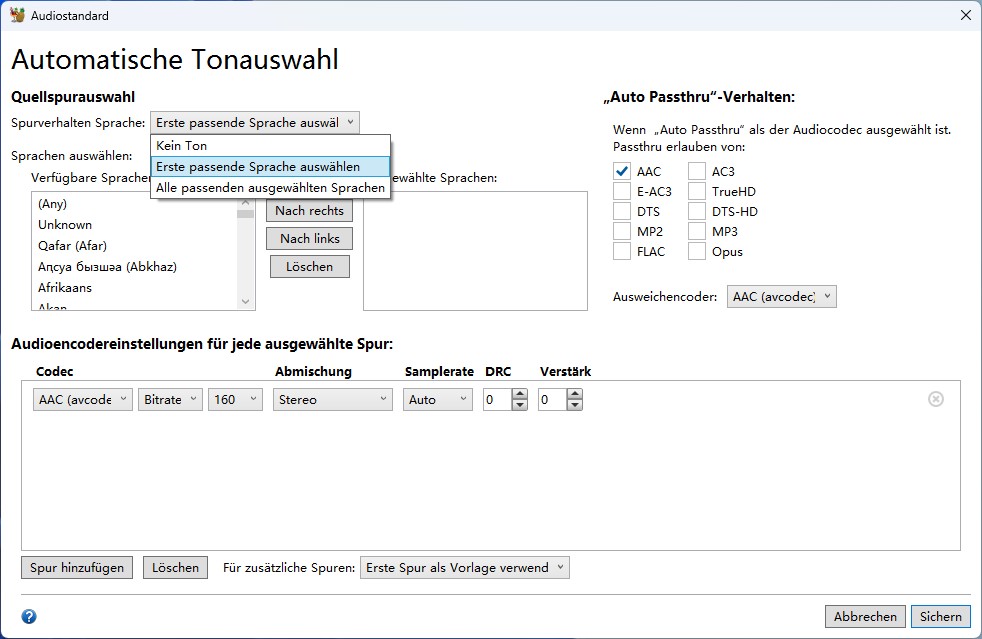The image size is (982, 639).
Task: Remove the audio track via its circled X
Action: pos(936,399)
